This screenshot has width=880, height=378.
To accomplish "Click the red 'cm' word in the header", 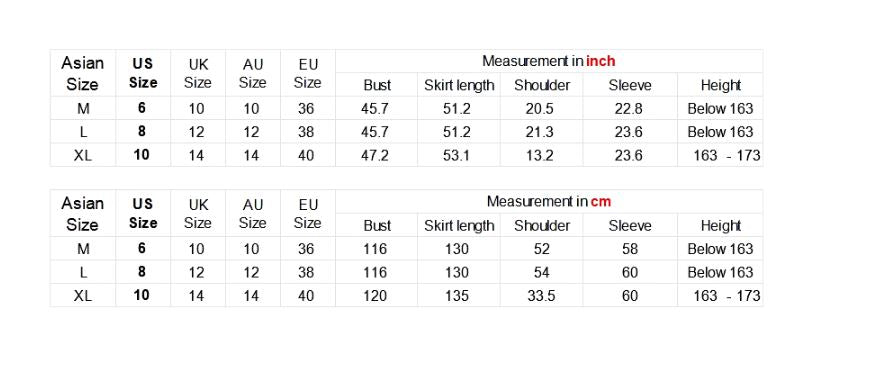I will pos(601,201).
